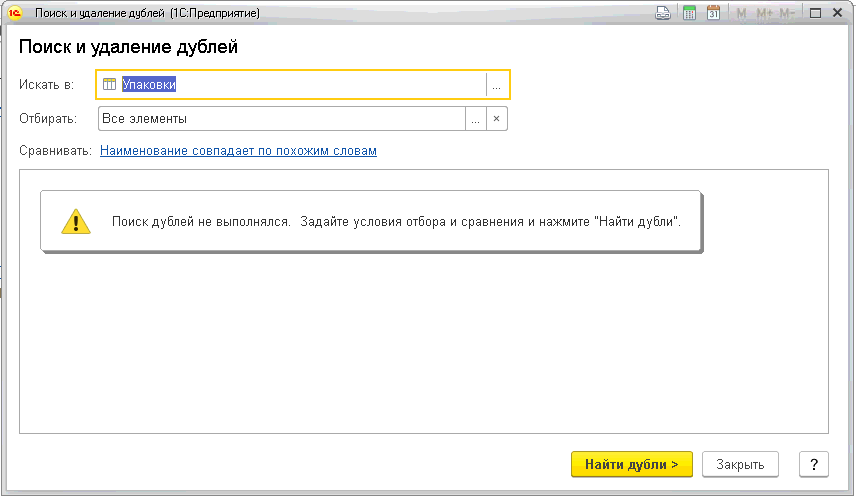
Task: Click the 1C:Enterprise logo icon in the title bar
Action: [15, 13]
